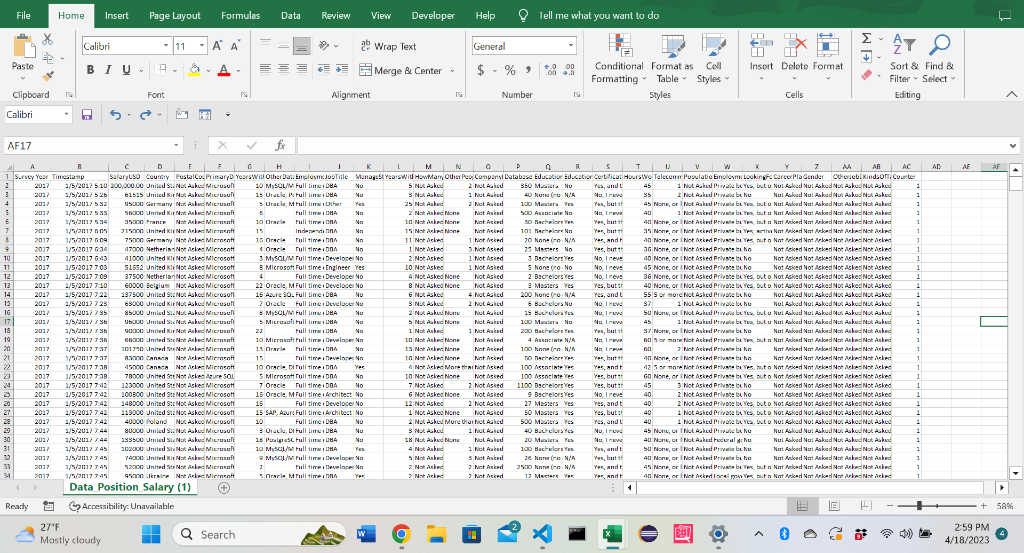Click the Paste clipboard icon

23,46
